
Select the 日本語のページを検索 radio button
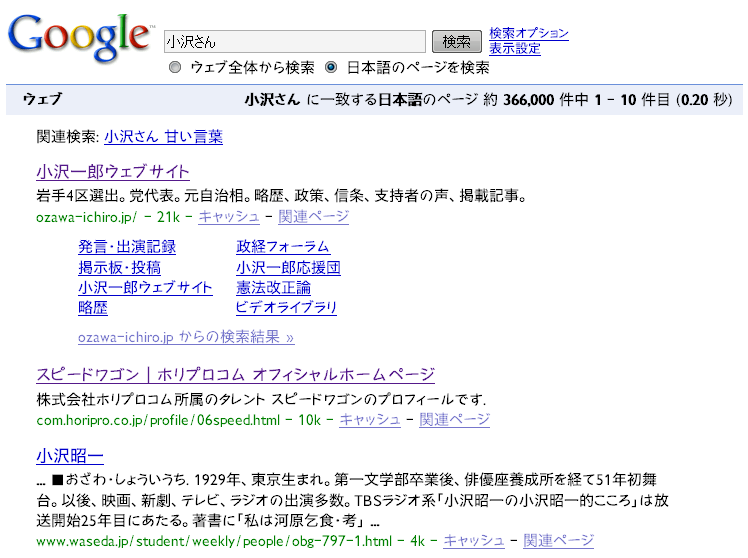331,67
